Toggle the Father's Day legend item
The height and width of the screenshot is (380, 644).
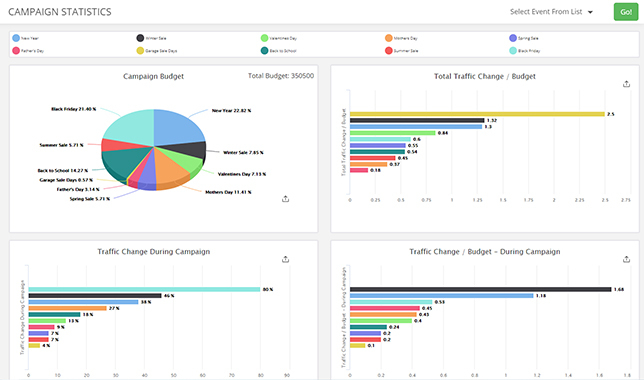click(x=28, y=51)
